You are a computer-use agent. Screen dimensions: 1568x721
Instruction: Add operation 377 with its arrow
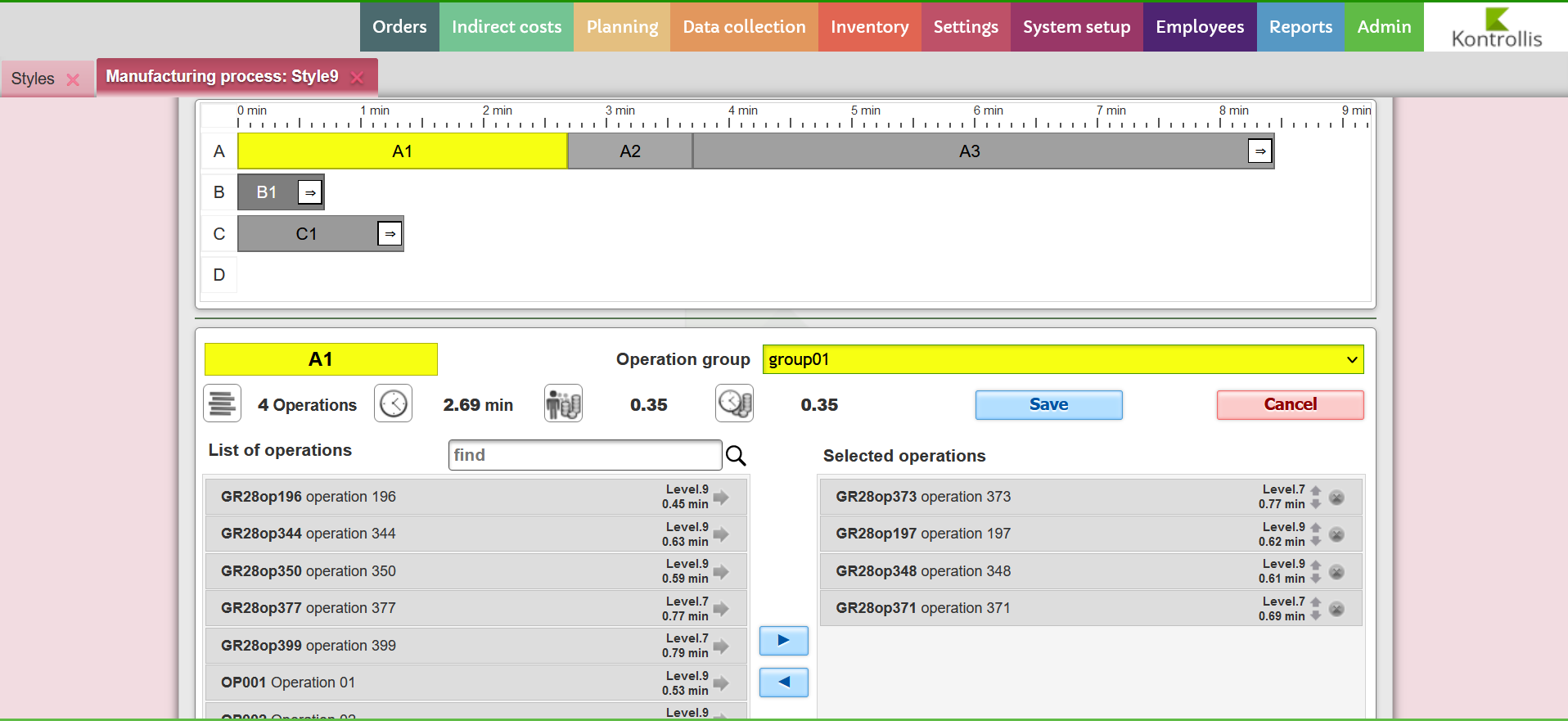[x=721, y=609]
